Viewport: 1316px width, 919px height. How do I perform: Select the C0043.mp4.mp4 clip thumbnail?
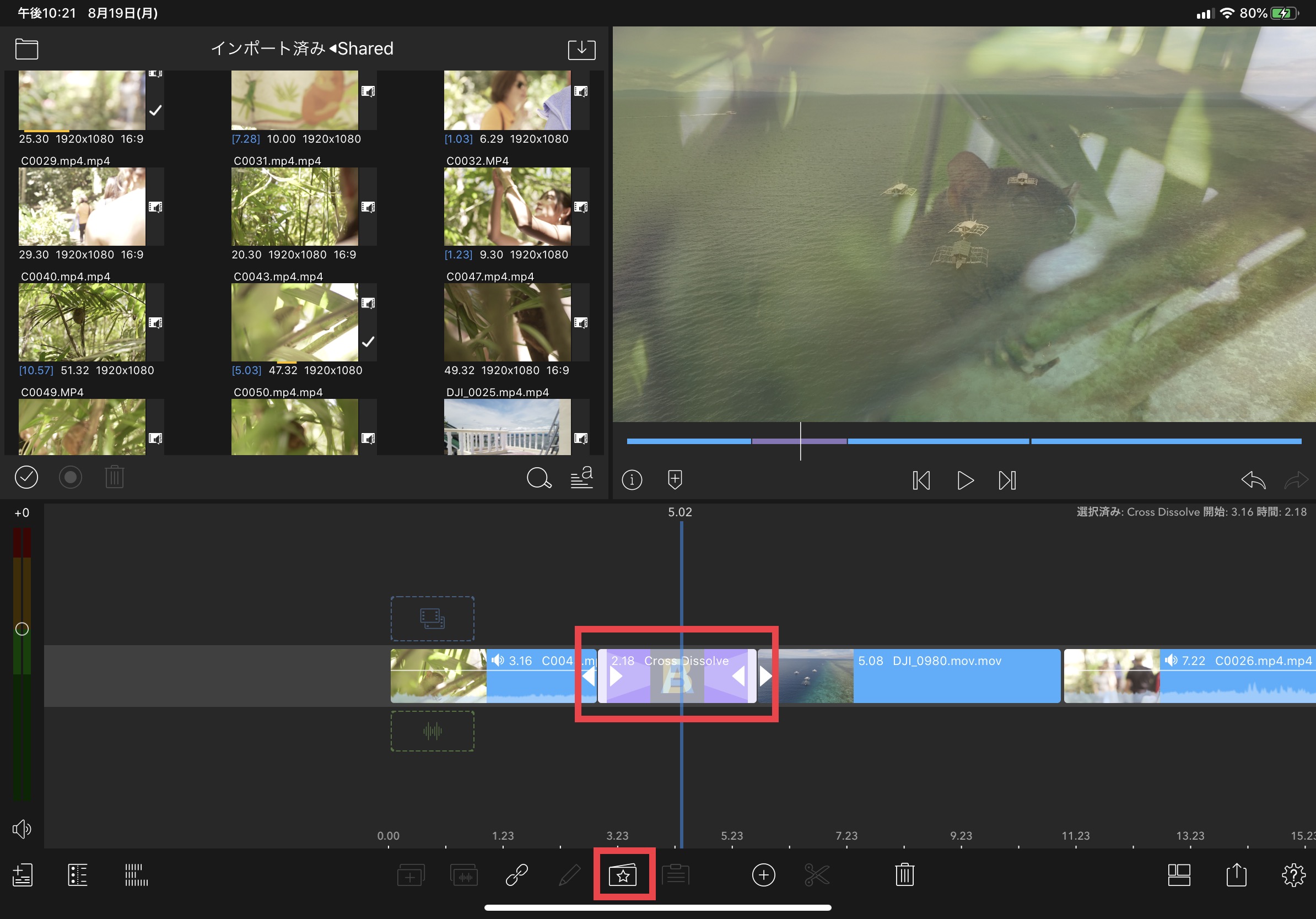click(295, 322)
